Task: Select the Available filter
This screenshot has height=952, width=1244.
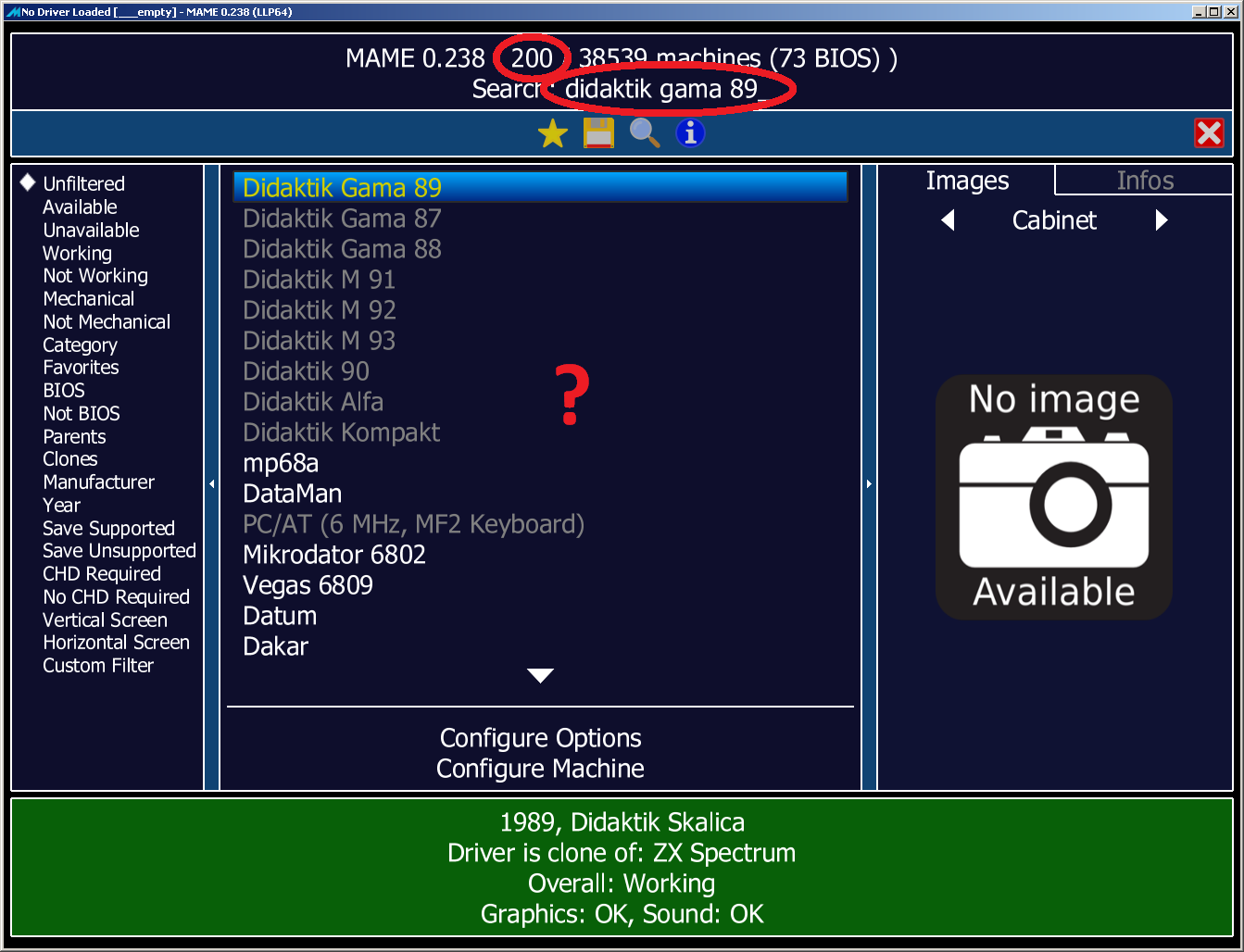Action: click(x=80, y=207)
